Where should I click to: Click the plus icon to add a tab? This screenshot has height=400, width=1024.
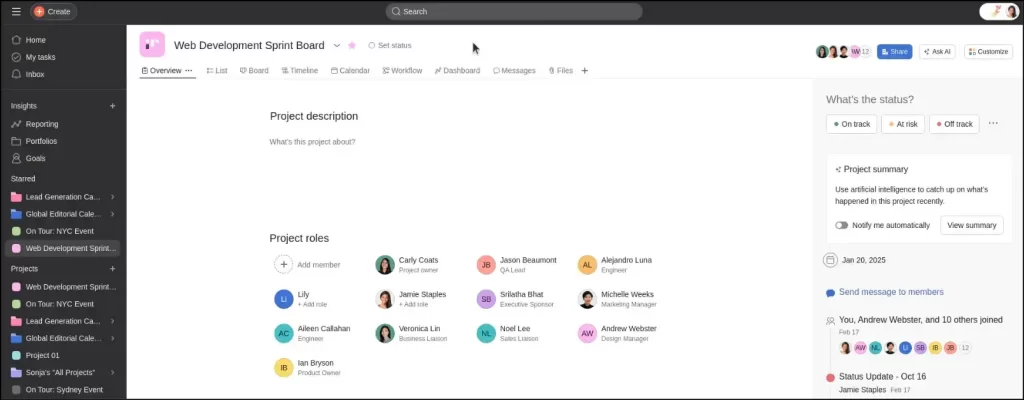[585, 71]
